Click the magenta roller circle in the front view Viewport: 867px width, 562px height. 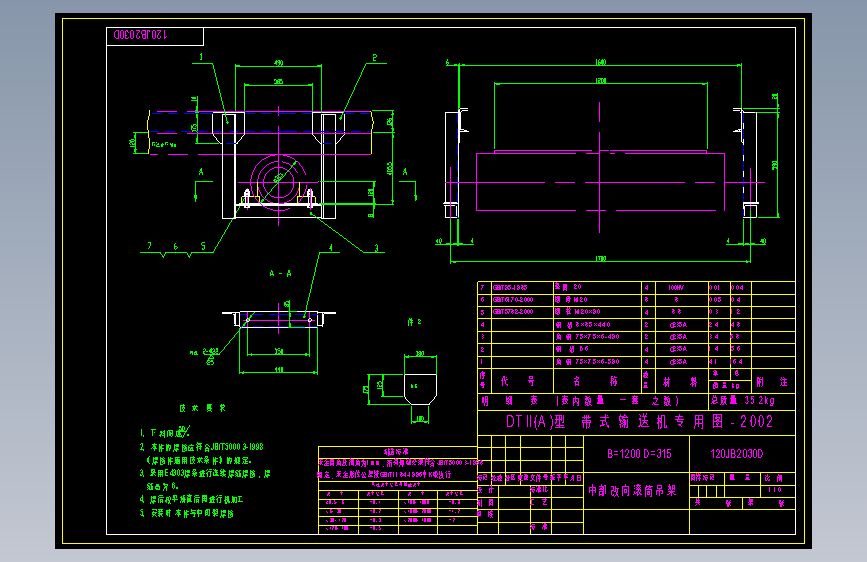pos(278,181)
